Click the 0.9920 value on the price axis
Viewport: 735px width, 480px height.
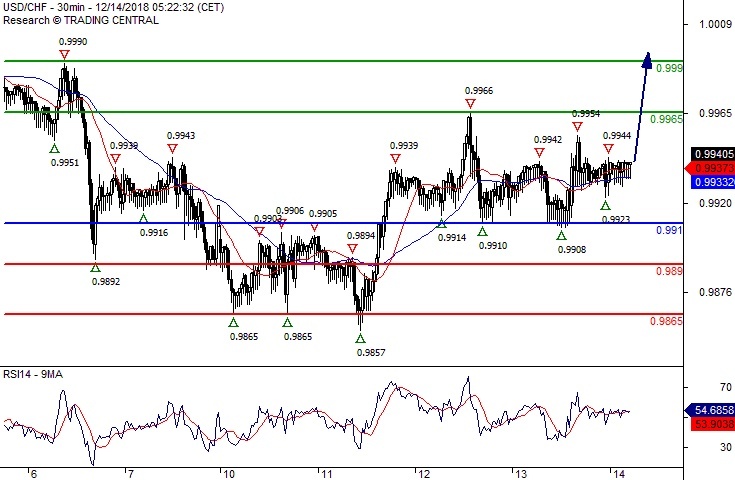[x=715, y=203]
